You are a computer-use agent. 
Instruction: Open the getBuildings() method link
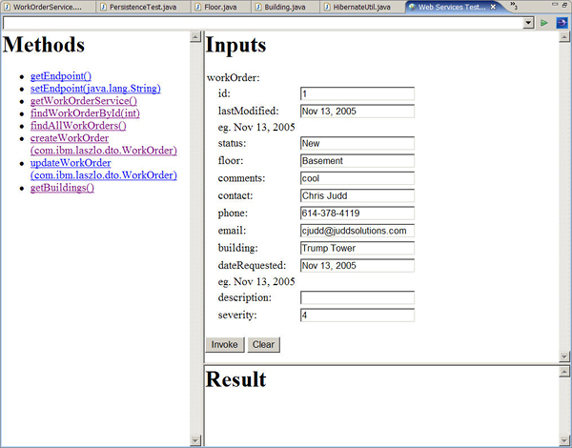(x=62, y=188)
